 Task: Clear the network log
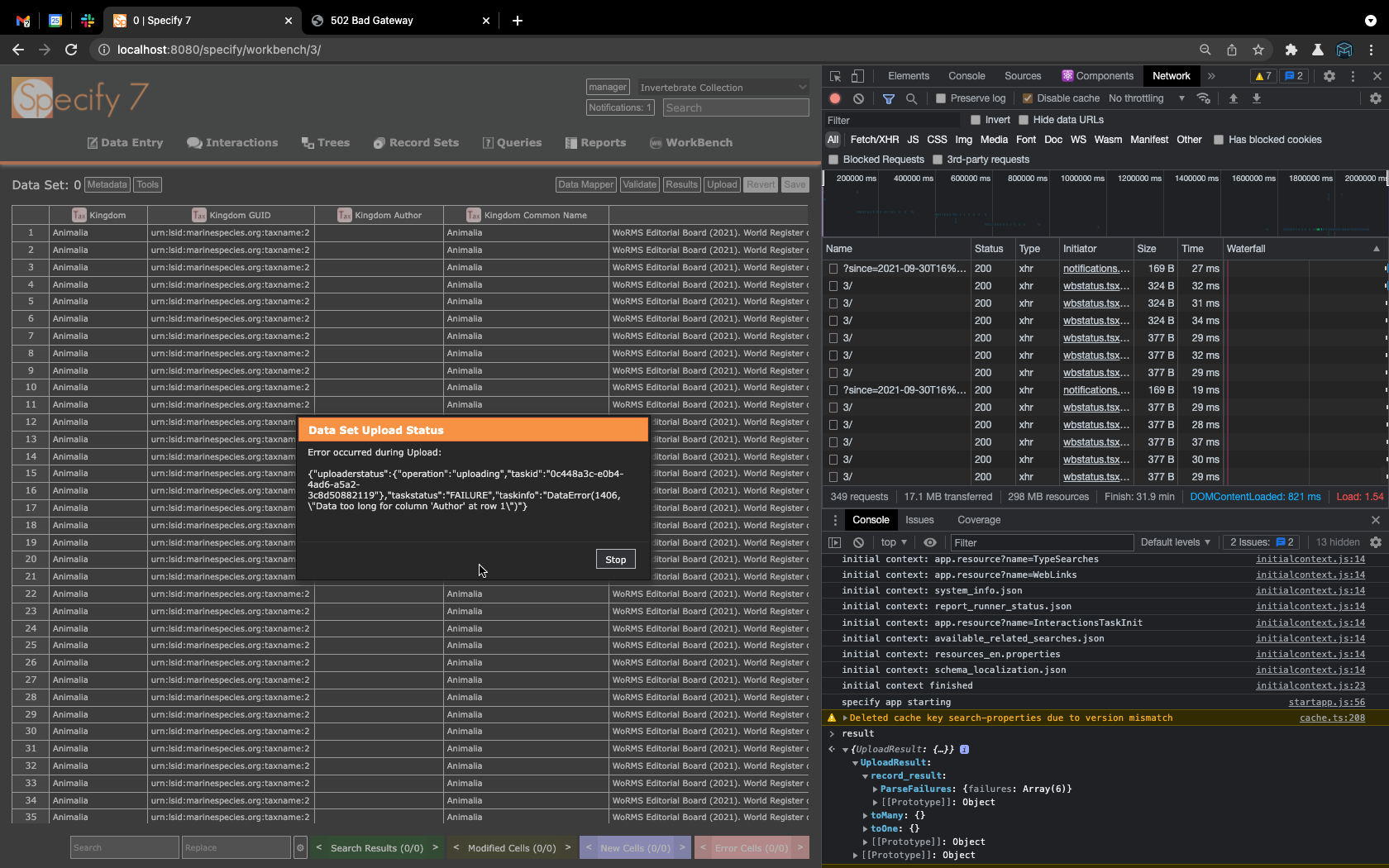click(x=859, y=98)
